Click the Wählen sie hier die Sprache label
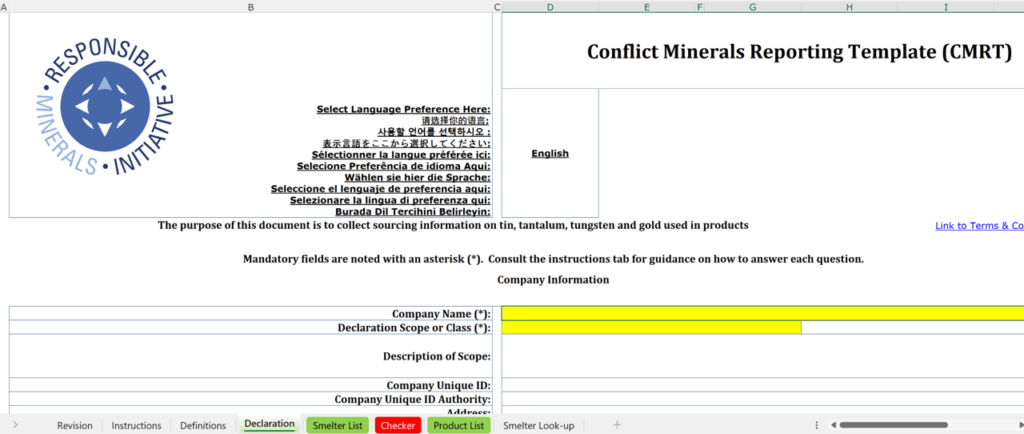Screen dimensions: 1024x434 pos(418,177)
